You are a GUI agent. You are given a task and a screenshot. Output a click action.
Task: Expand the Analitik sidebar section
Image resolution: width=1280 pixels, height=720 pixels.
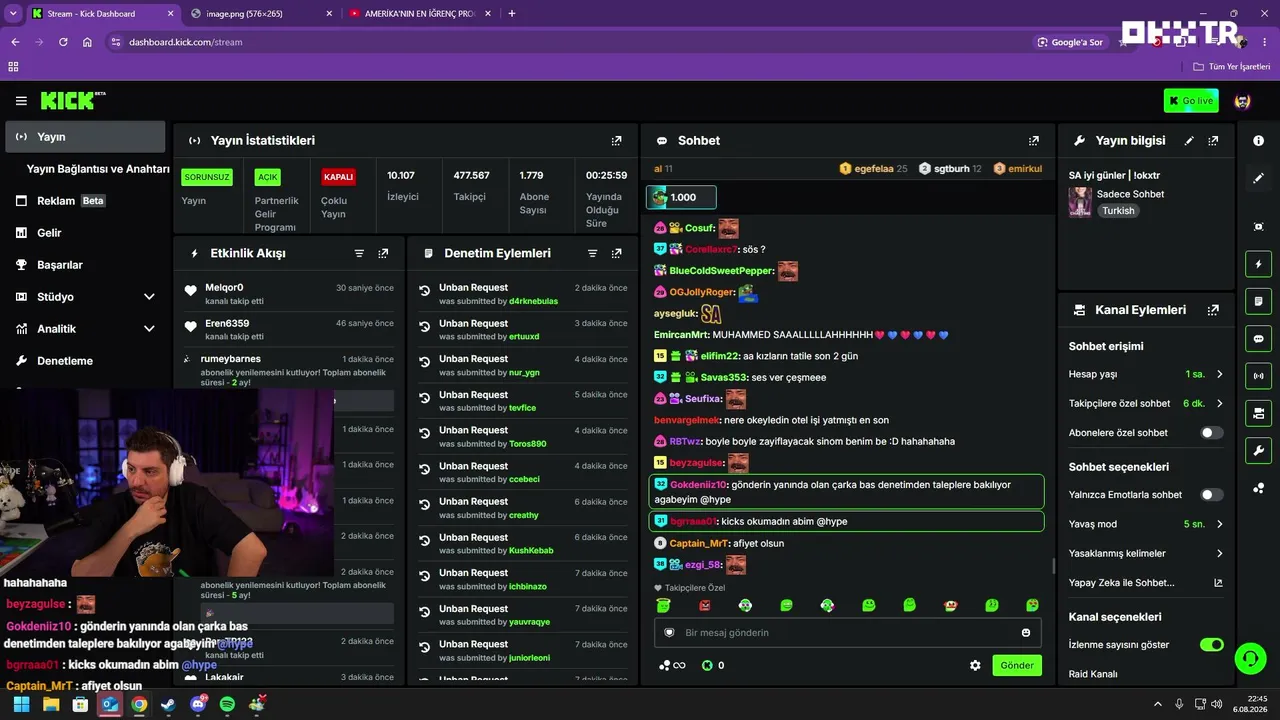(149, 329)
